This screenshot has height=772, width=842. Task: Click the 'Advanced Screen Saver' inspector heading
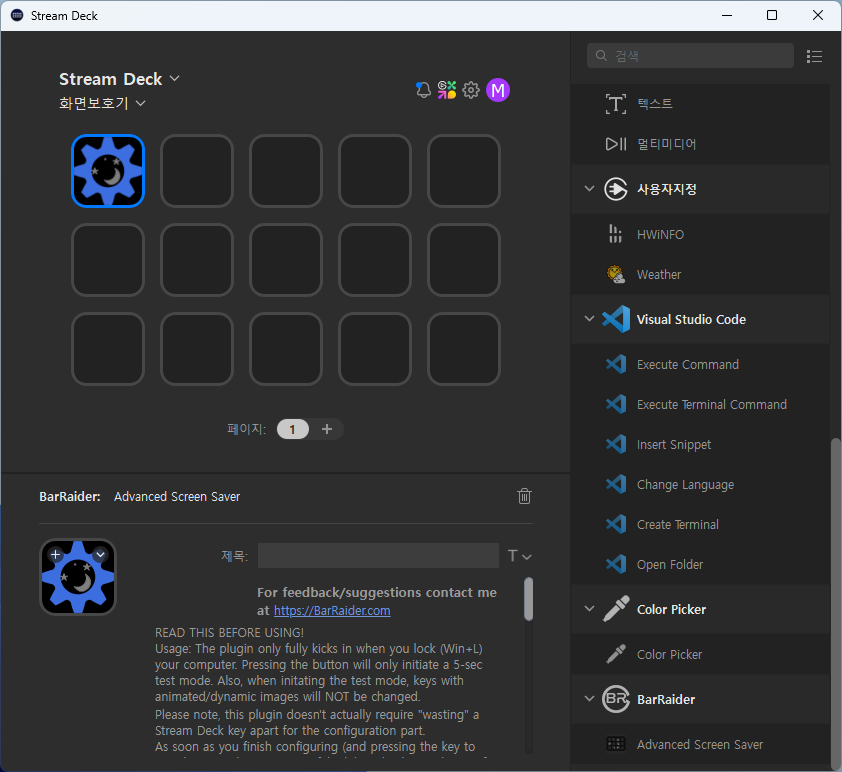177,497
